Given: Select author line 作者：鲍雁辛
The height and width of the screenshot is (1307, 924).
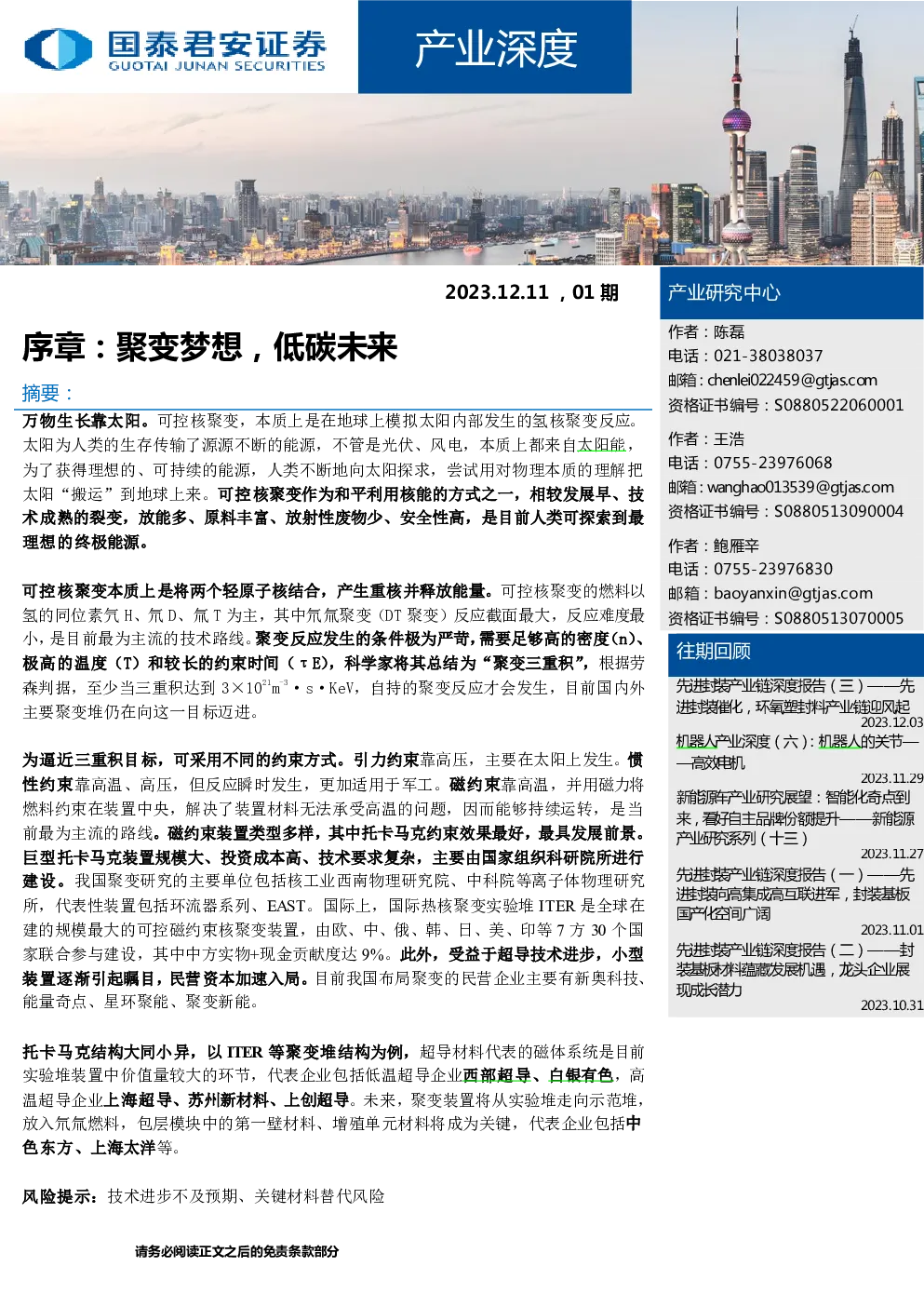Looking at the screenshot, I should 714,546.
